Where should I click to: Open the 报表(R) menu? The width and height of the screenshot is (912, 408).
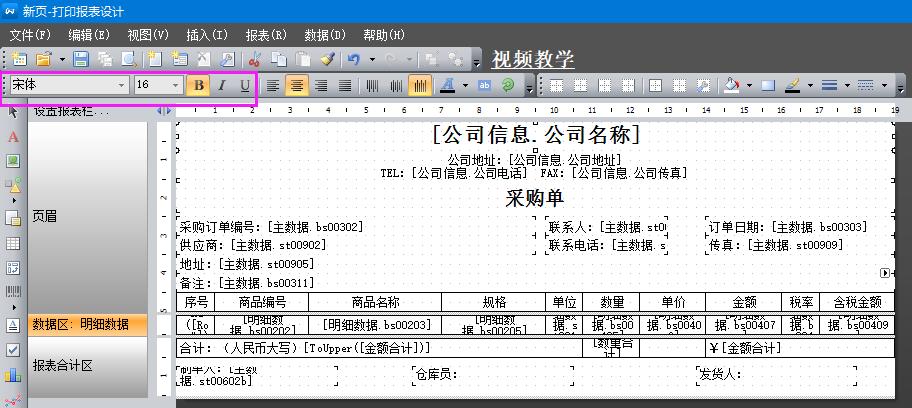click(x=266, y=35)
